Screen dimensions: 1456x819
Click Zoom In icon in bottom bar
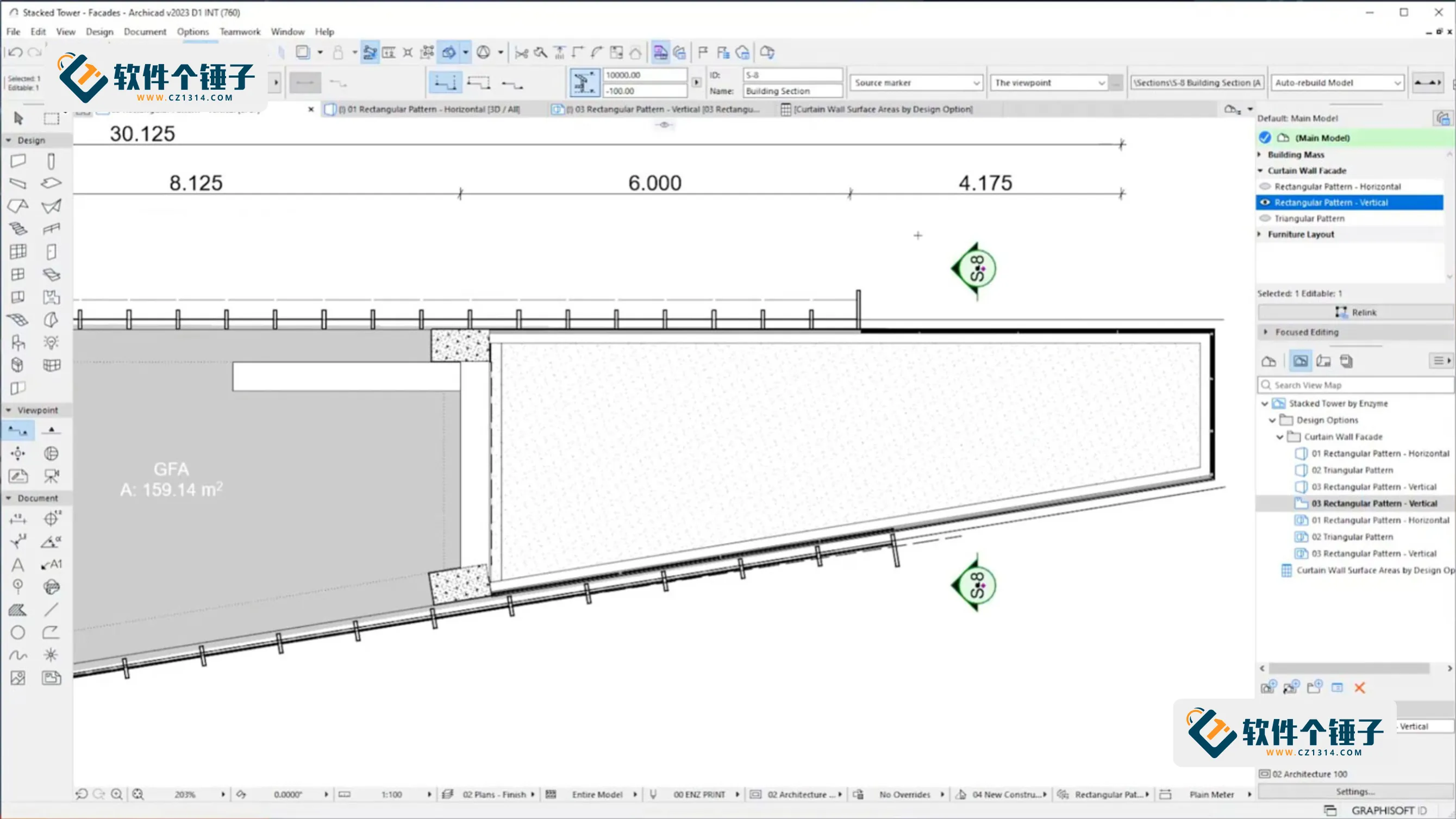click(116, 794)
